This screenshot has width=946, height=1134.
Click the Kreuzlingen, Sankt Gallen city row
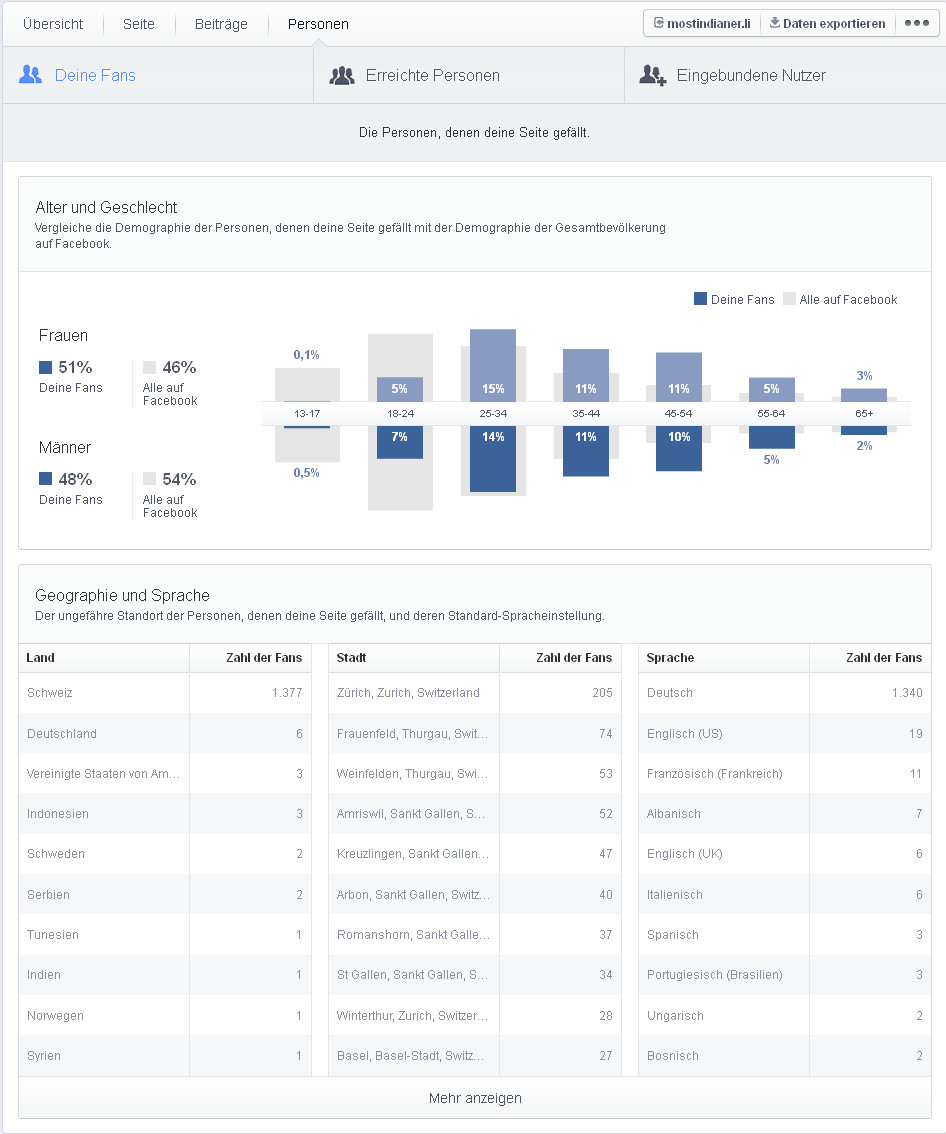pyautogui.click(x=475, y=854)
